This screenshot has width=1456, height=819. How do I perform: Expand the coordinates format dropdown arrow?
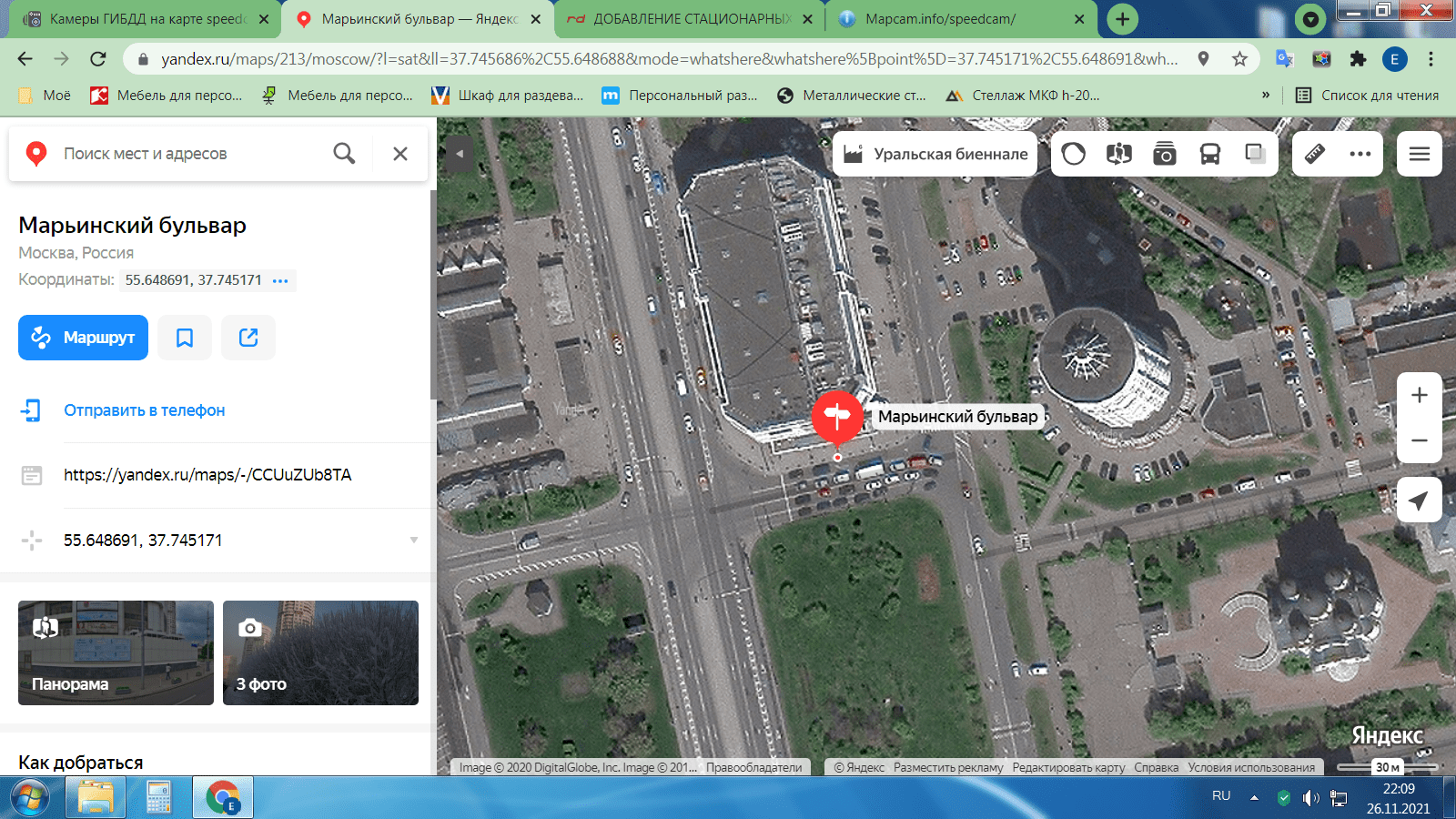click(414, 541)
